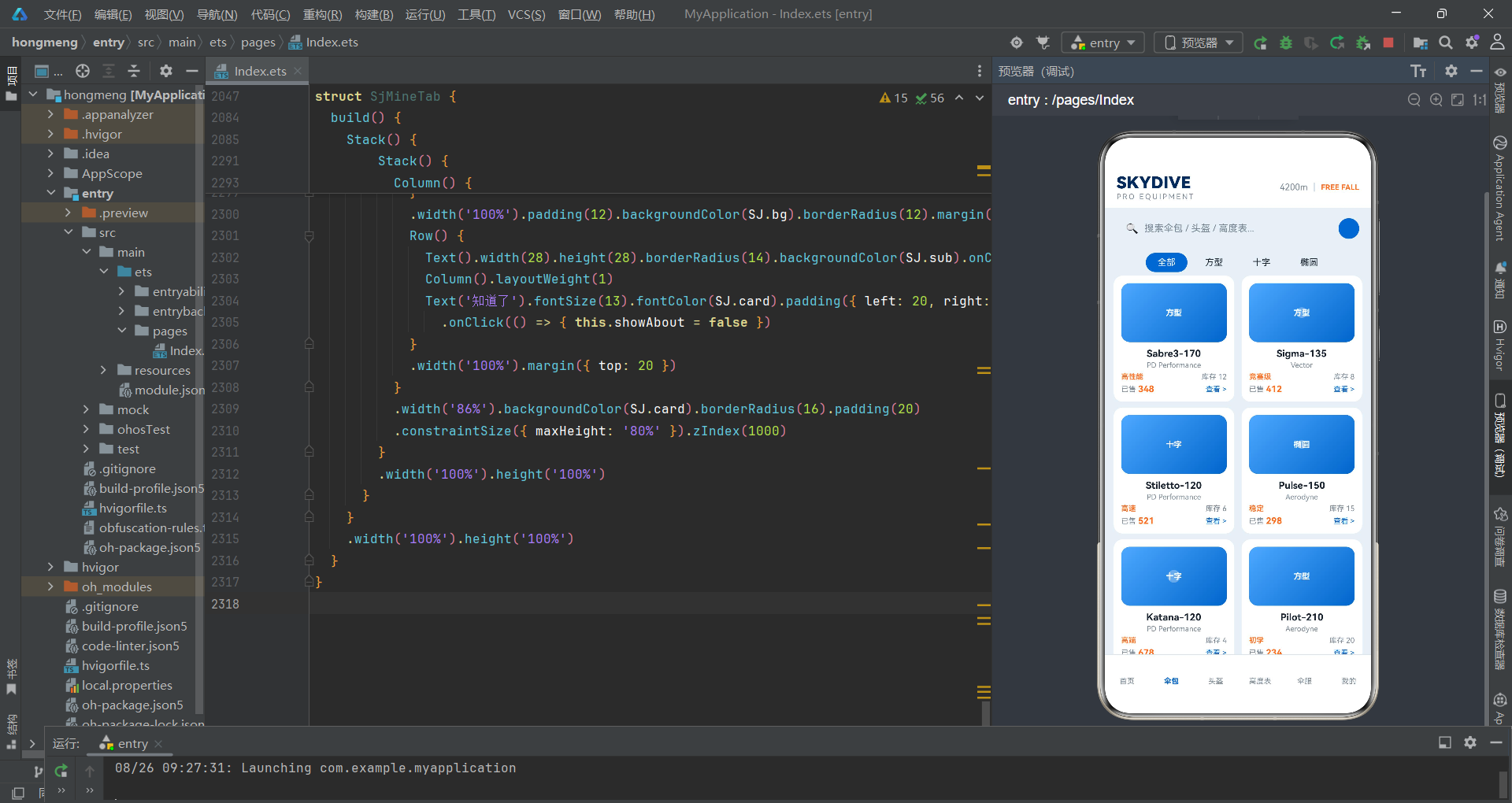Open IDE settings gear in main toolbar
Image resolution: width=1512 pixels, height=803 pixels.
pos(1472,43)
